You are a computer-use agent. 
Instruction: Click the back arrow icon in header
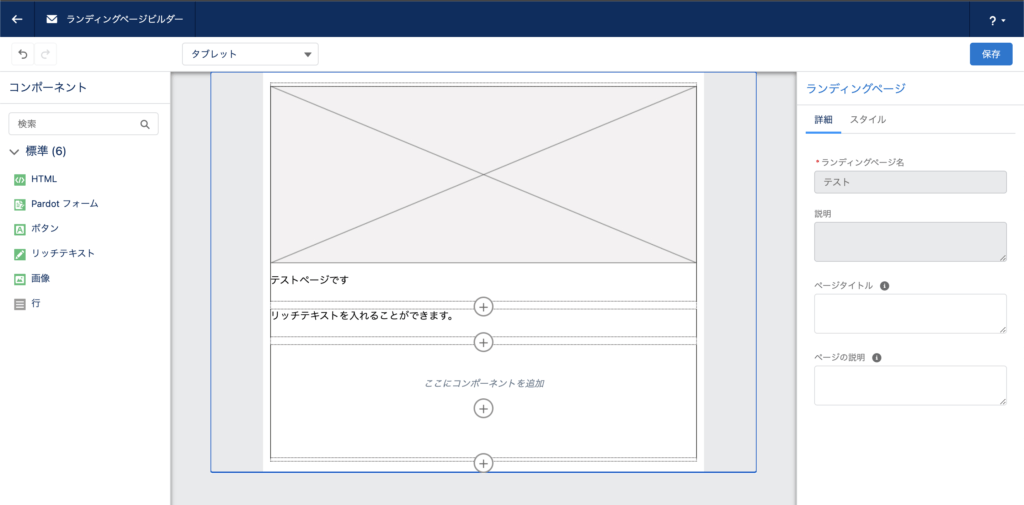point(17,18)
